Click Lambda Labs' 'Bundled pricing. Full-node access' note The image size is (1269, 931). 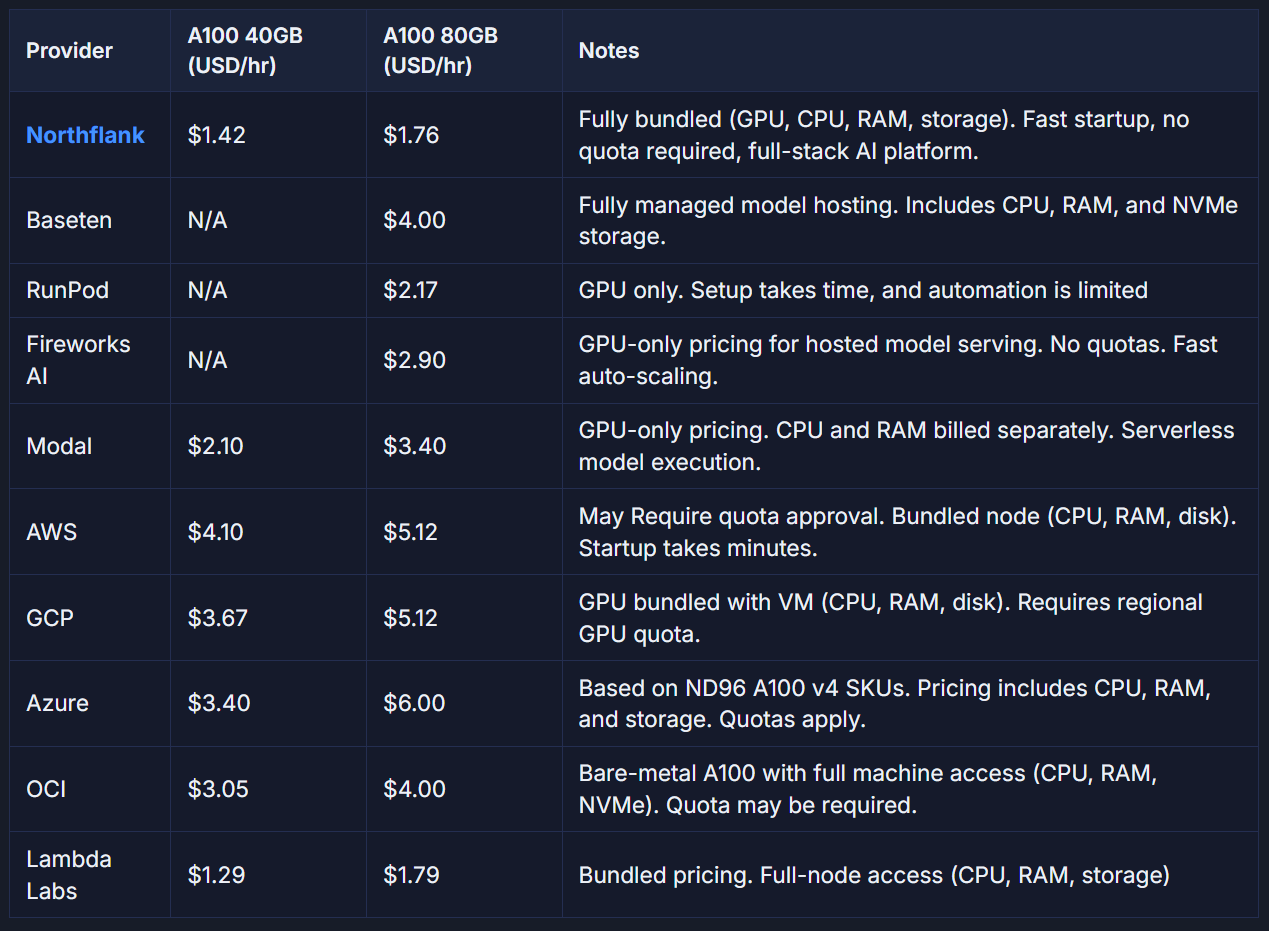874,875
